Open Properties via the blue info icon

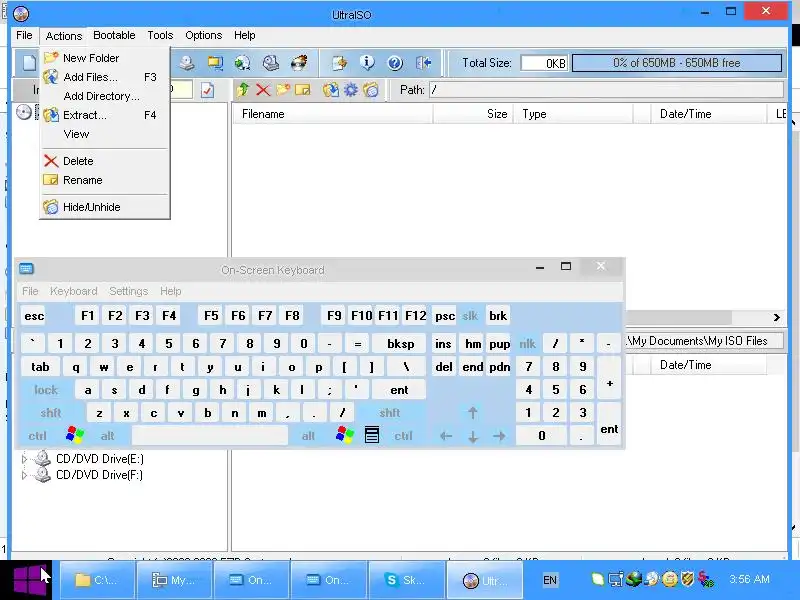(367, 63)
